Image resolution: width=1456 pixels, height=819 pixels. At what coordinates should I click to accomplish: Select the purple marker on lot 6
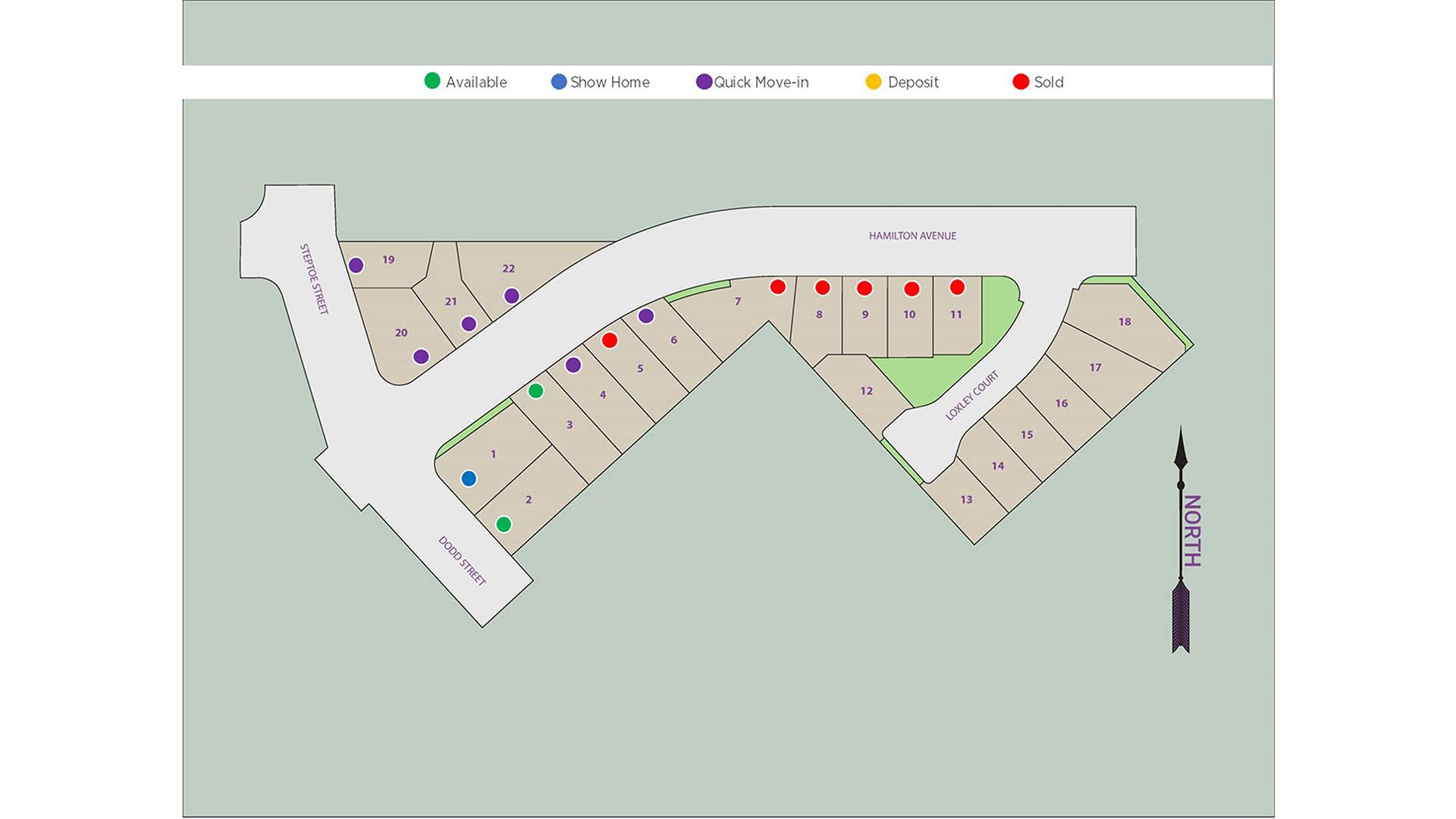(x=646, y=315)
